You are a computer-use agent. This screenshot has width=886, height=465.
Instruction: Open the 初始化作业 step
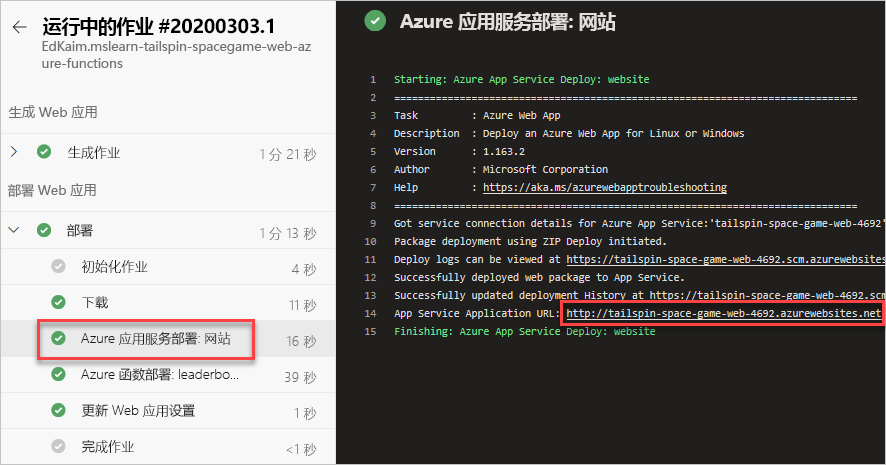[x=168, y=267]
